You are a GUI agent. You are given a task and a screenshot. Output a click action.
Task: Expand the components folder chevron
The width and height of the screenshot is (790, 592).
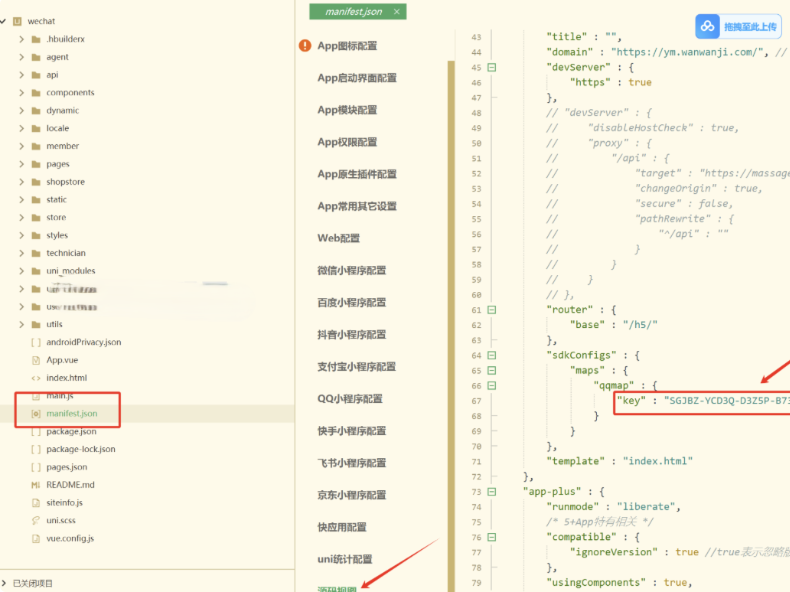(22, 93)
